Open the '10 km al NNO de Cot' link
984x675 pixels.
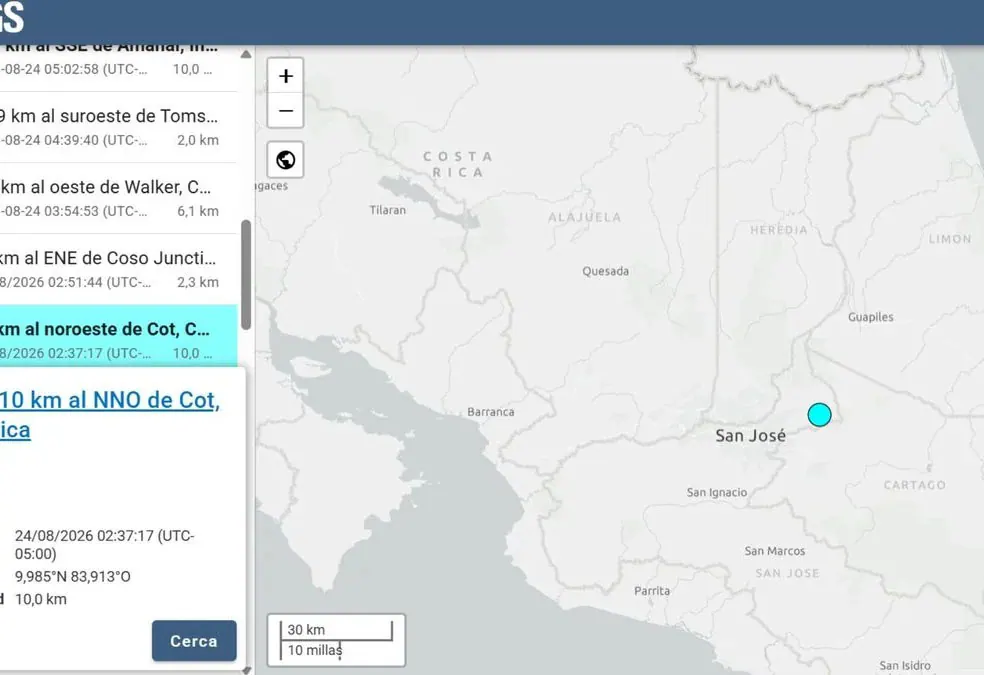[110, 415]
